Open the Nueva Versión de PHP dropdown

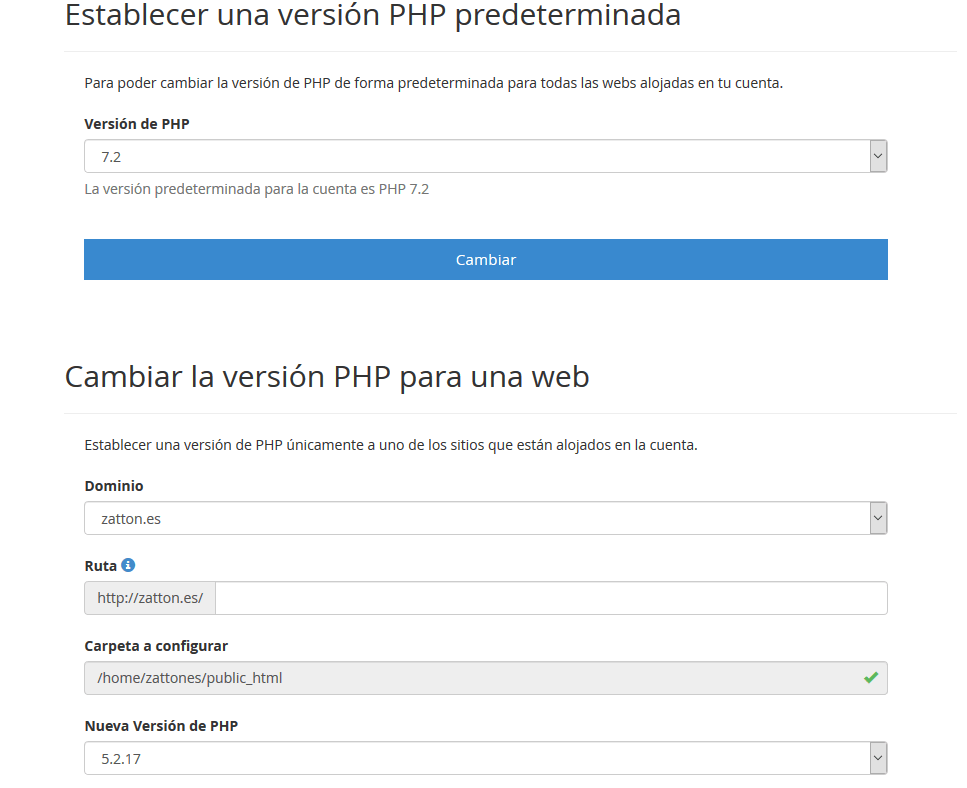485,758
